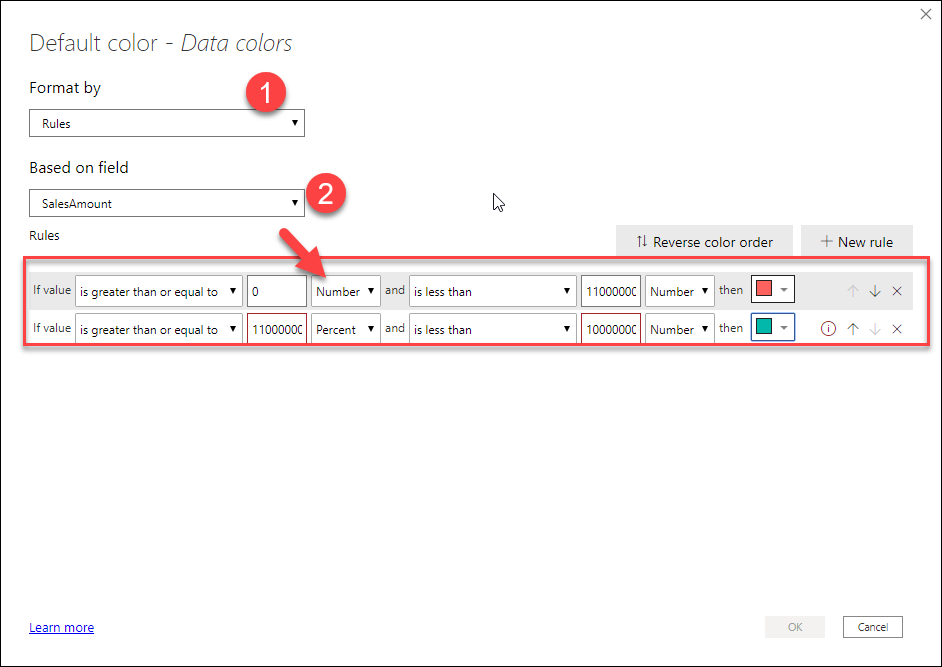Open first rule's 'is greater than or equal to' dropdown
942x667 pixels.
[x=159, y=291]
